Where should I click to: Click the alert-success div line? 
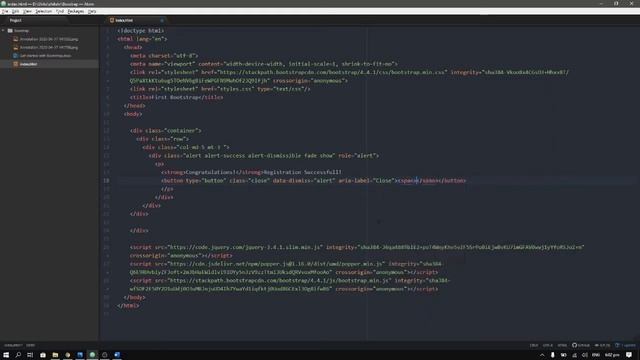click(264, 156)
